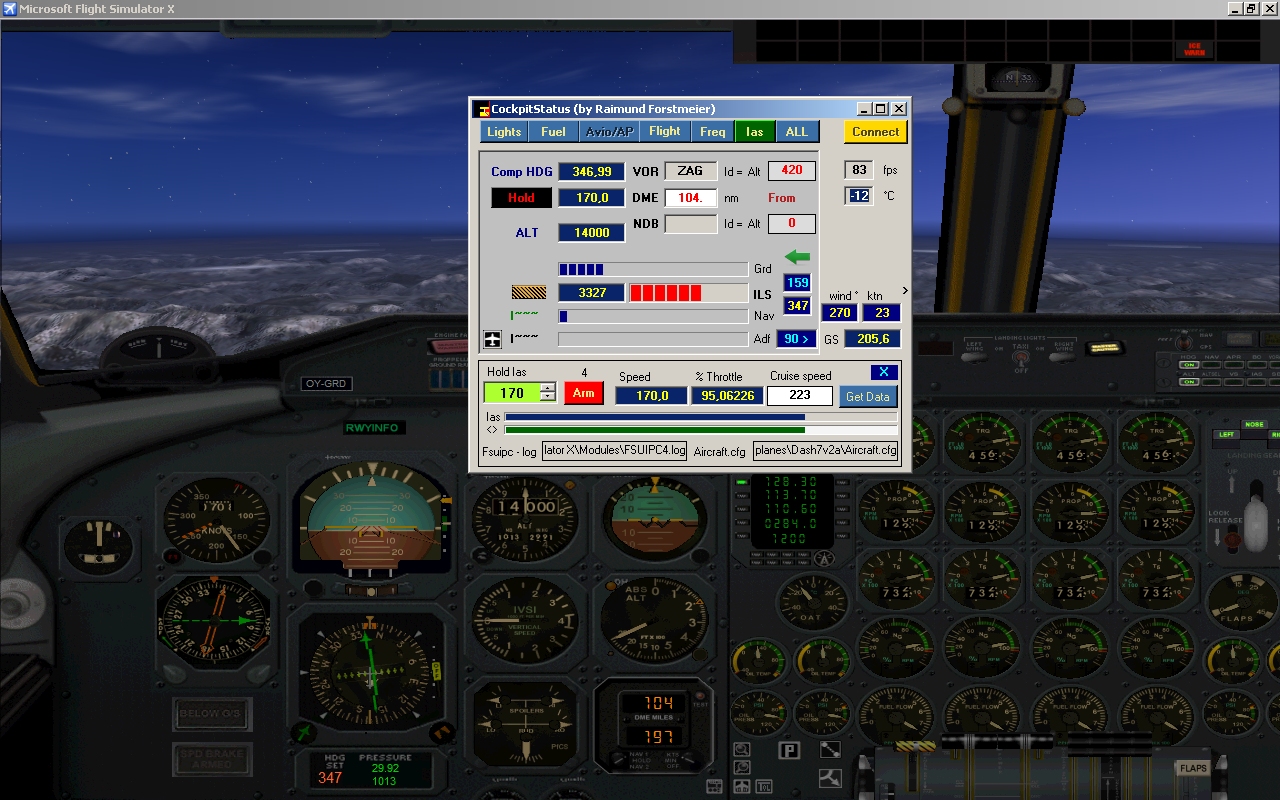Click the blue X button in the Ias panel

pos(883,372)
